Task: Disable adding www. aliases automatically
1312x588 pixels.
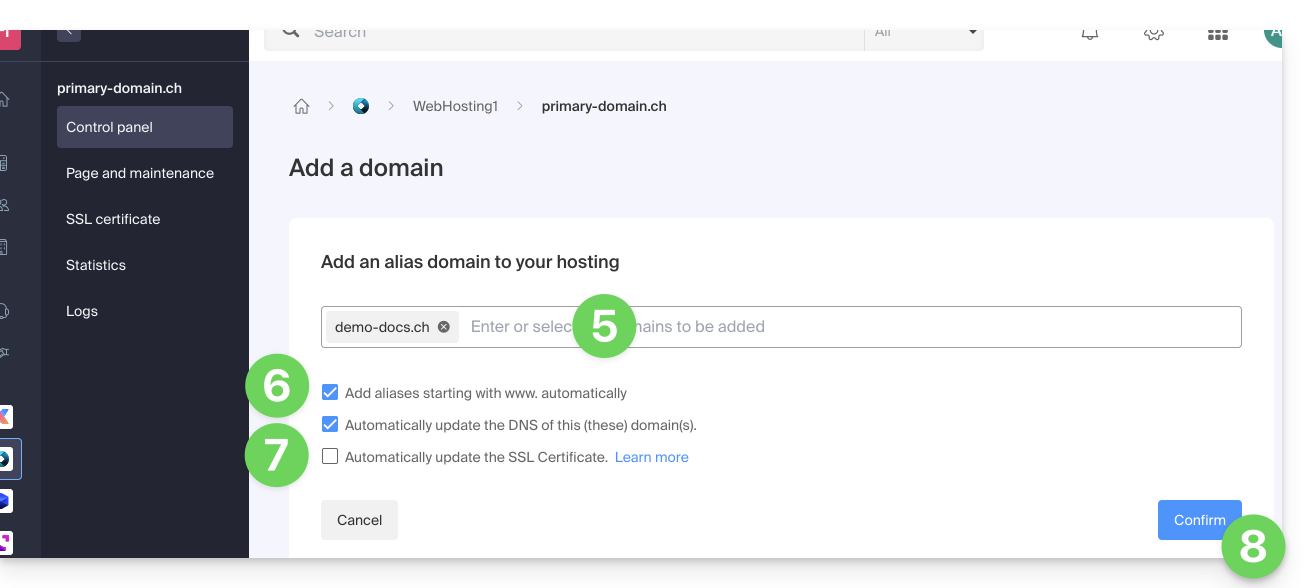Action: tap(330, 393)
